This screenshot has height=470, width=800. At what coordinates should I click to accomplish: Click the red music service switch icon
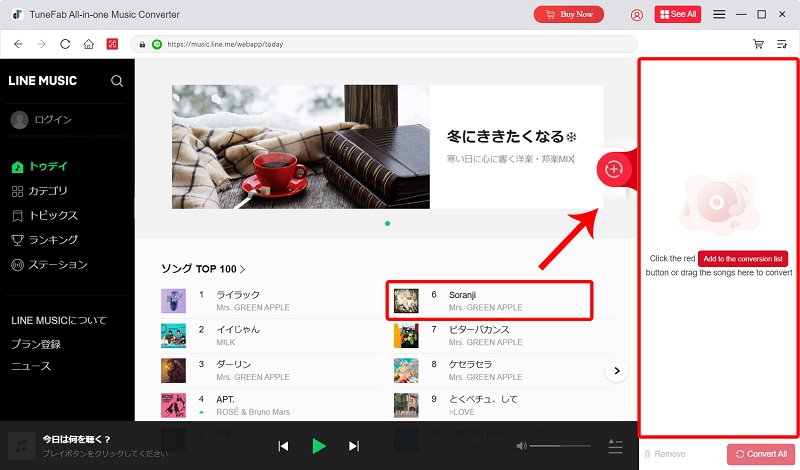pyautogui.click(x=113, y=44)
